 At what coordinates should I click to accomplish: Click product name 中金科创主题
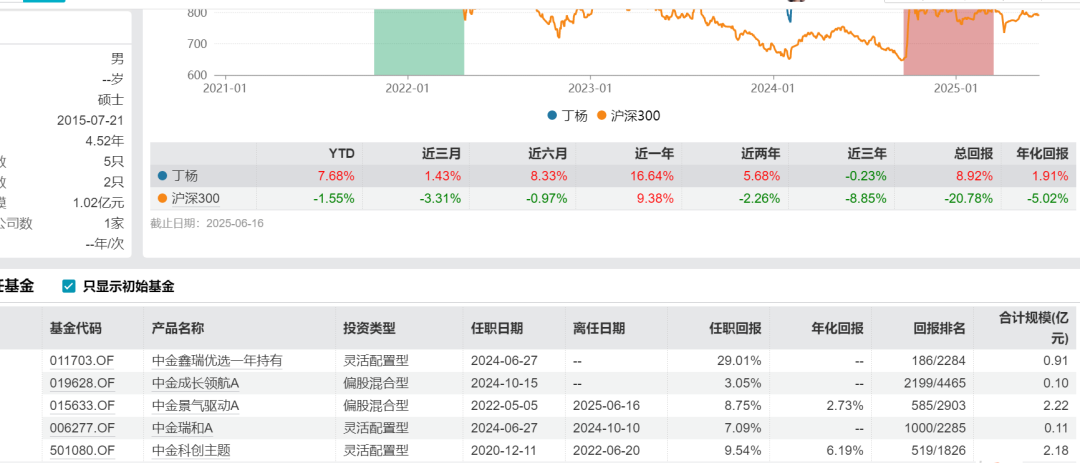click(x=190, y=449)
